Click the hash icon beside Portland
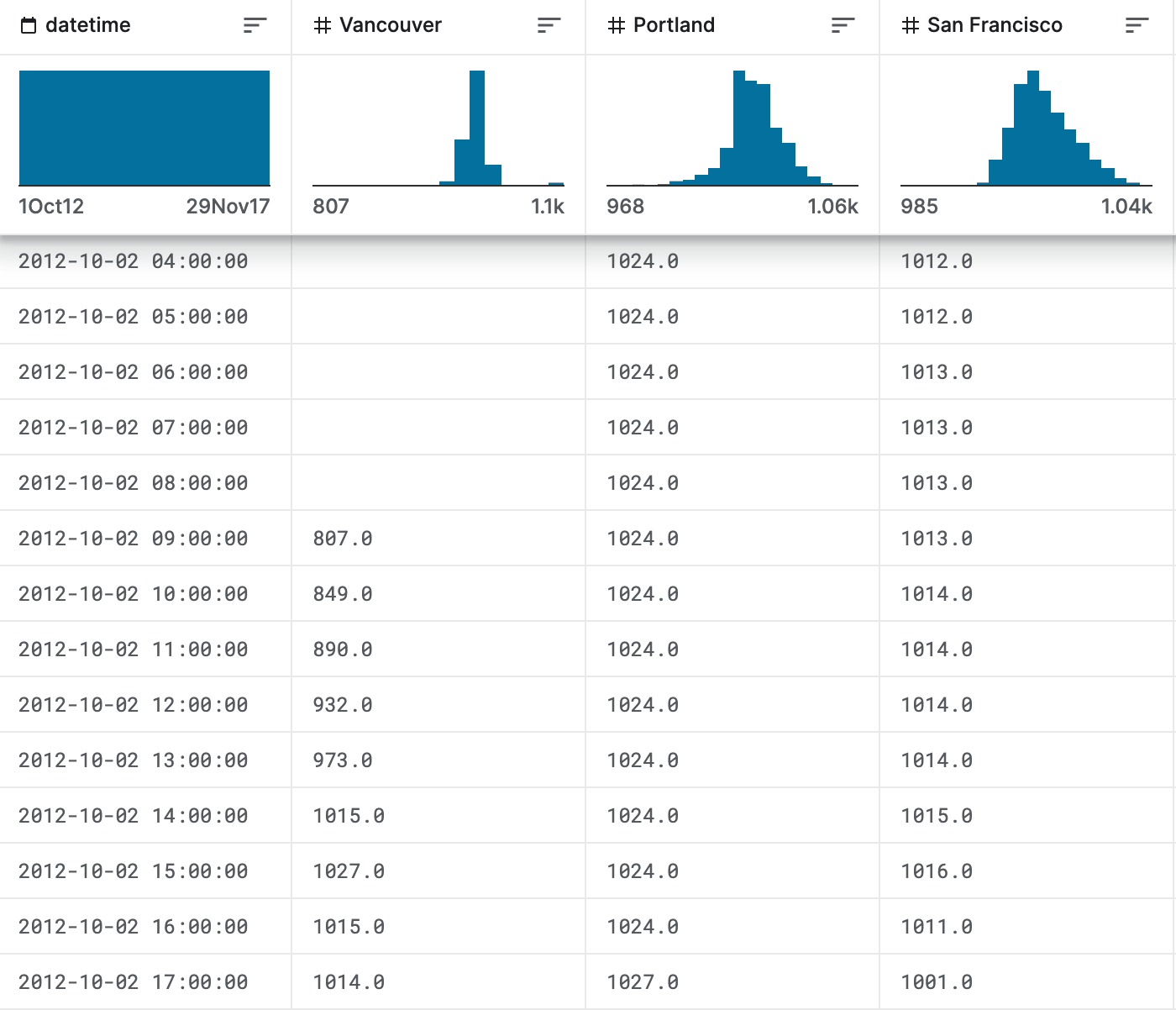1176x1010 pixels. (617, 26)
